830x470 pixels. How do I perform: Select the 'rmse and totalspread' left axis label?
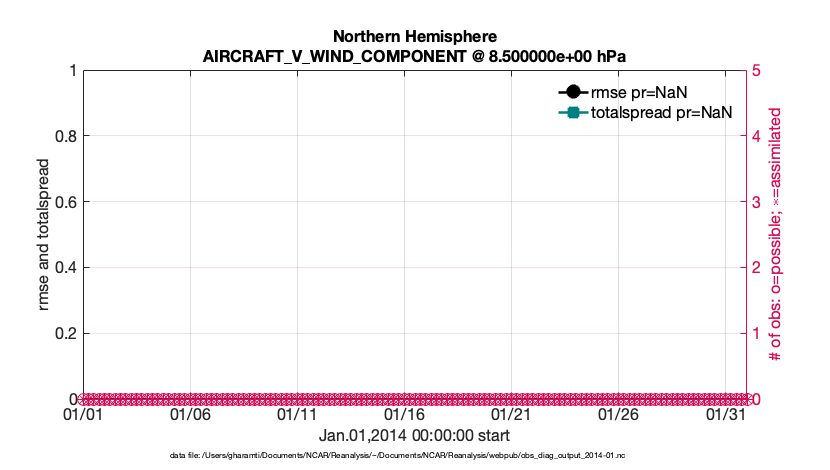pyautogui.click(x=43, y=235)
